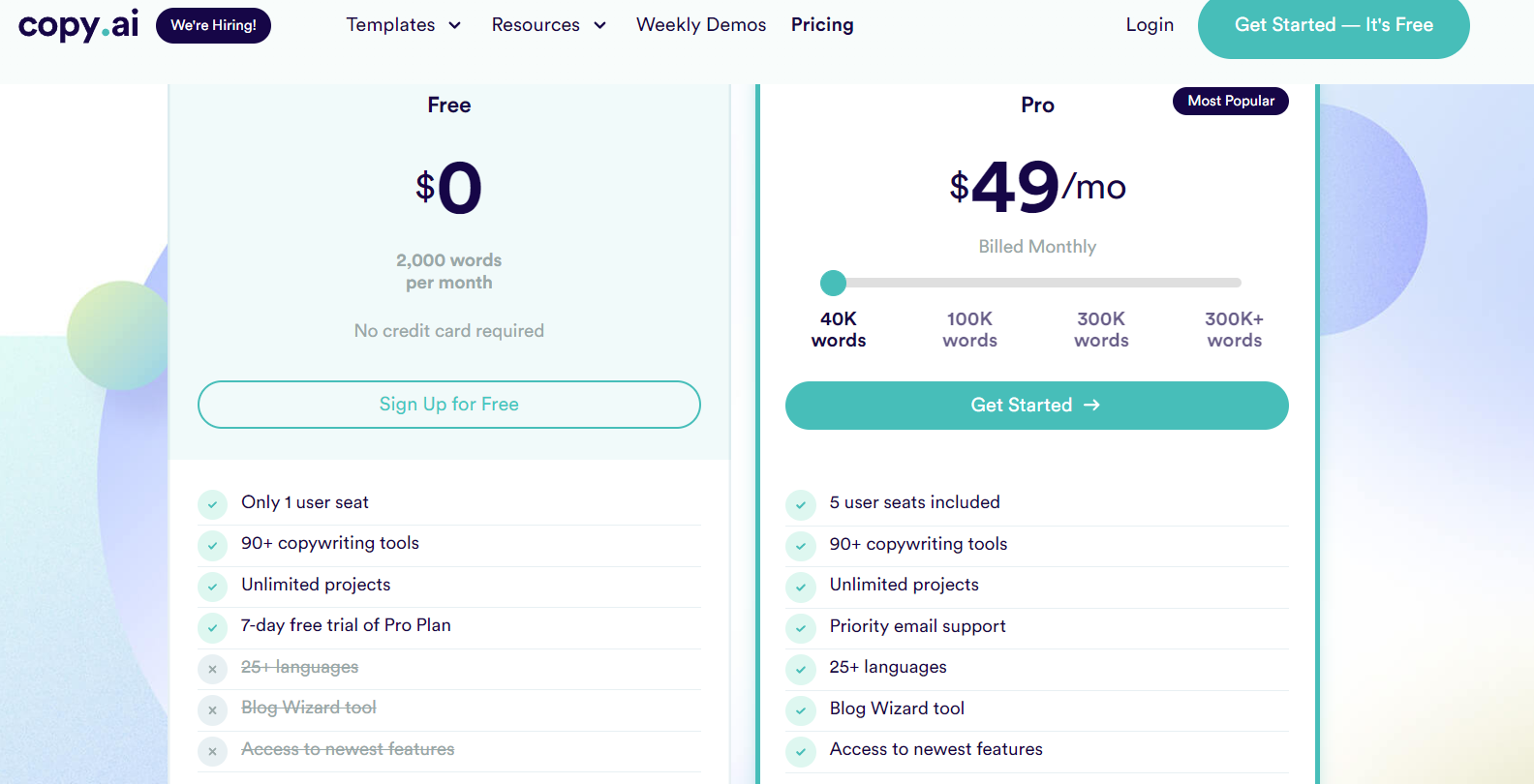Viewport: 1534px width, 784px height.
Task: Click X icon next to 25+ languages
Action: (x=212, y=669)
